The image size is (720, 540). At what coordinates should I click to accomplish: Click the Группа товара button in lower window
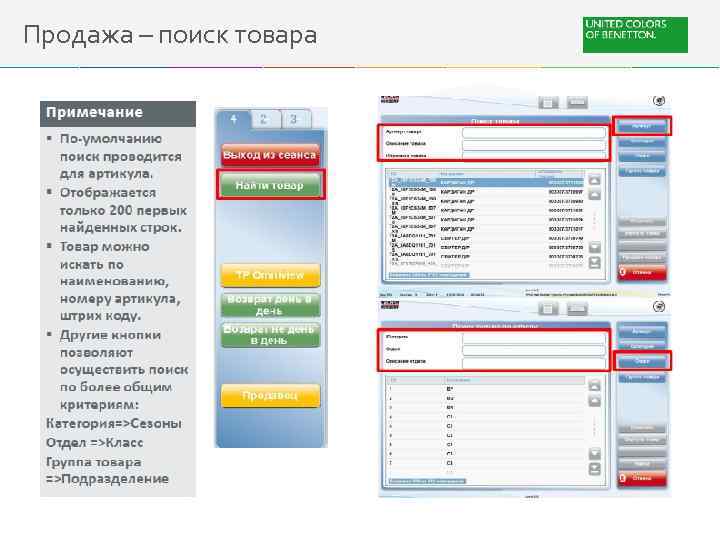(x=641, y=377)
